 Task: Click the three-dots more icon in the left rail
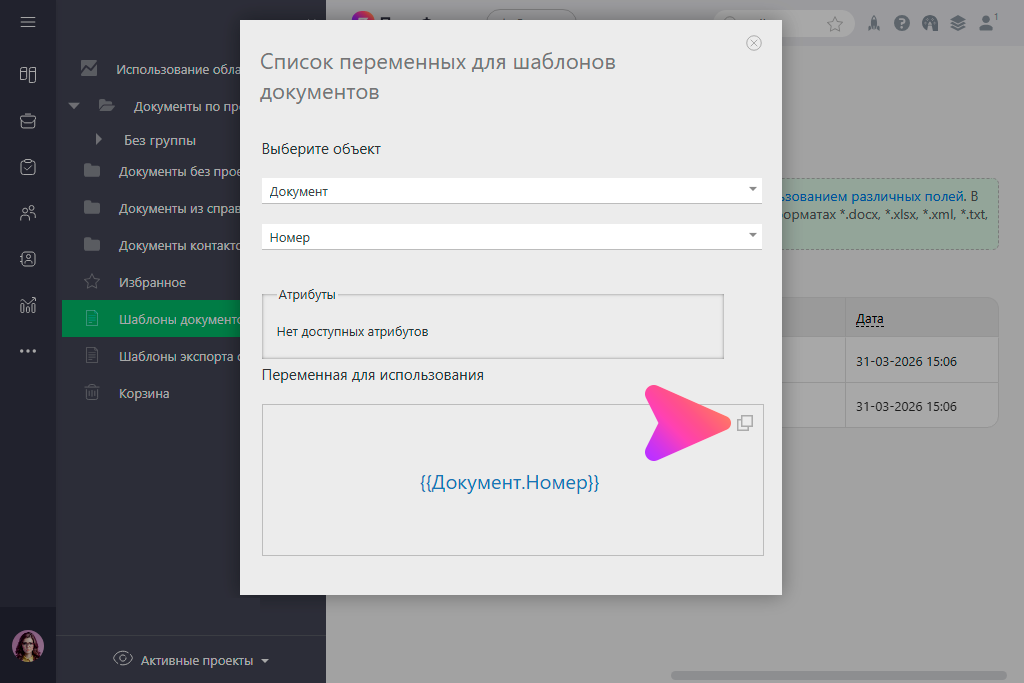tap(28, 351)
